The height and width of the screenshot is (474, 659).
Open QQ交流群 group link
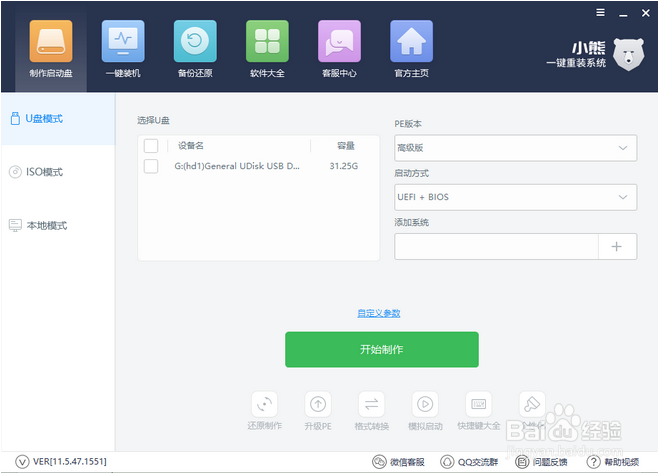(469, 462)
